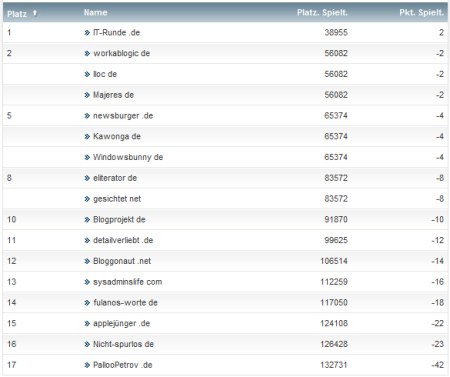Click the arrow icon before workablogic de
The image size is (450, 377).
(87, 53)
